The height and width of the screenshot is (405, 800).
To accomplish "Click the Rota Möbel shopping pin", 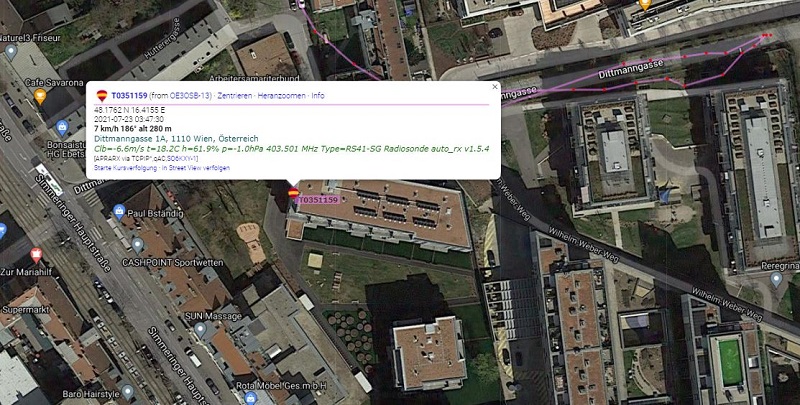I will point(250,397).
